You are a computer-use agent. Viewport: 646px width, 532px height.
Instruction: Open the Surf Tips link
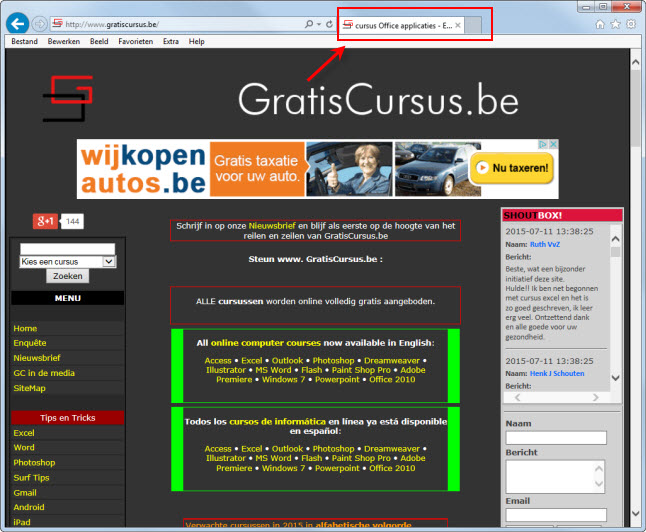pos(31,478)
